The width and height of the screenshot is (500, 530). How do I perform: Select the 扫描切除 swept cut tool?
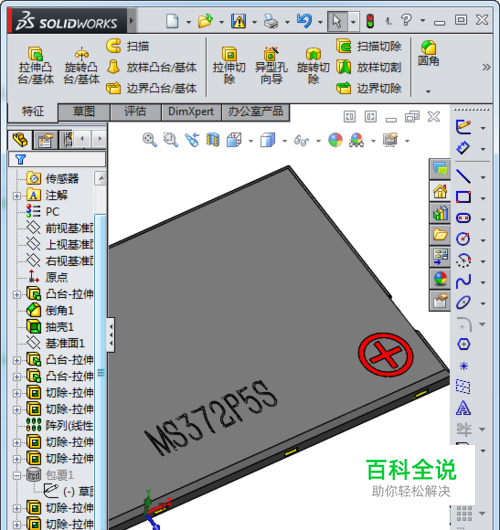point(369,46)
